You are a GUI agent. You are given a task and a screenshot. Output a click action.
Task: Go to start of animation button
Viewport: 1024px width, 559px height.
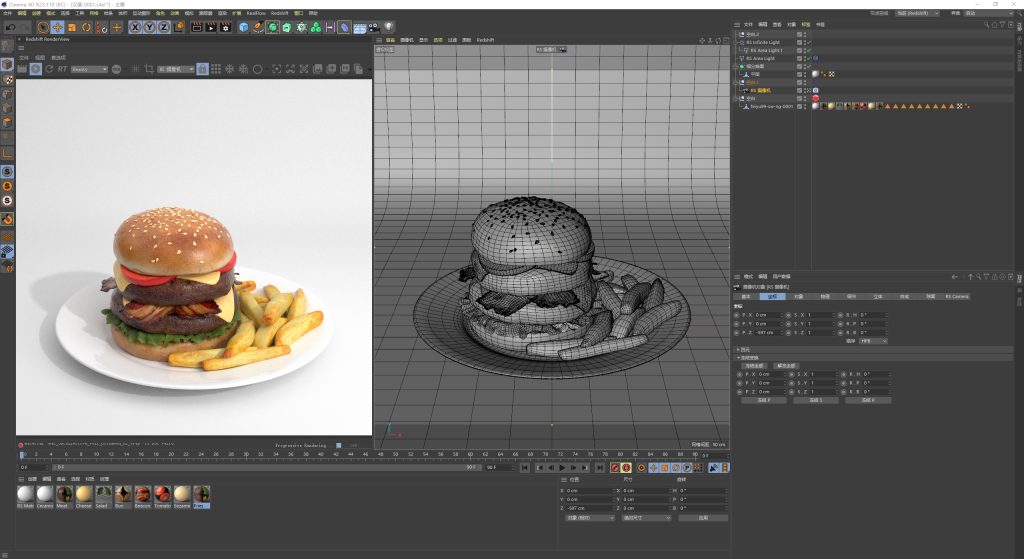[x=525, y=468]
